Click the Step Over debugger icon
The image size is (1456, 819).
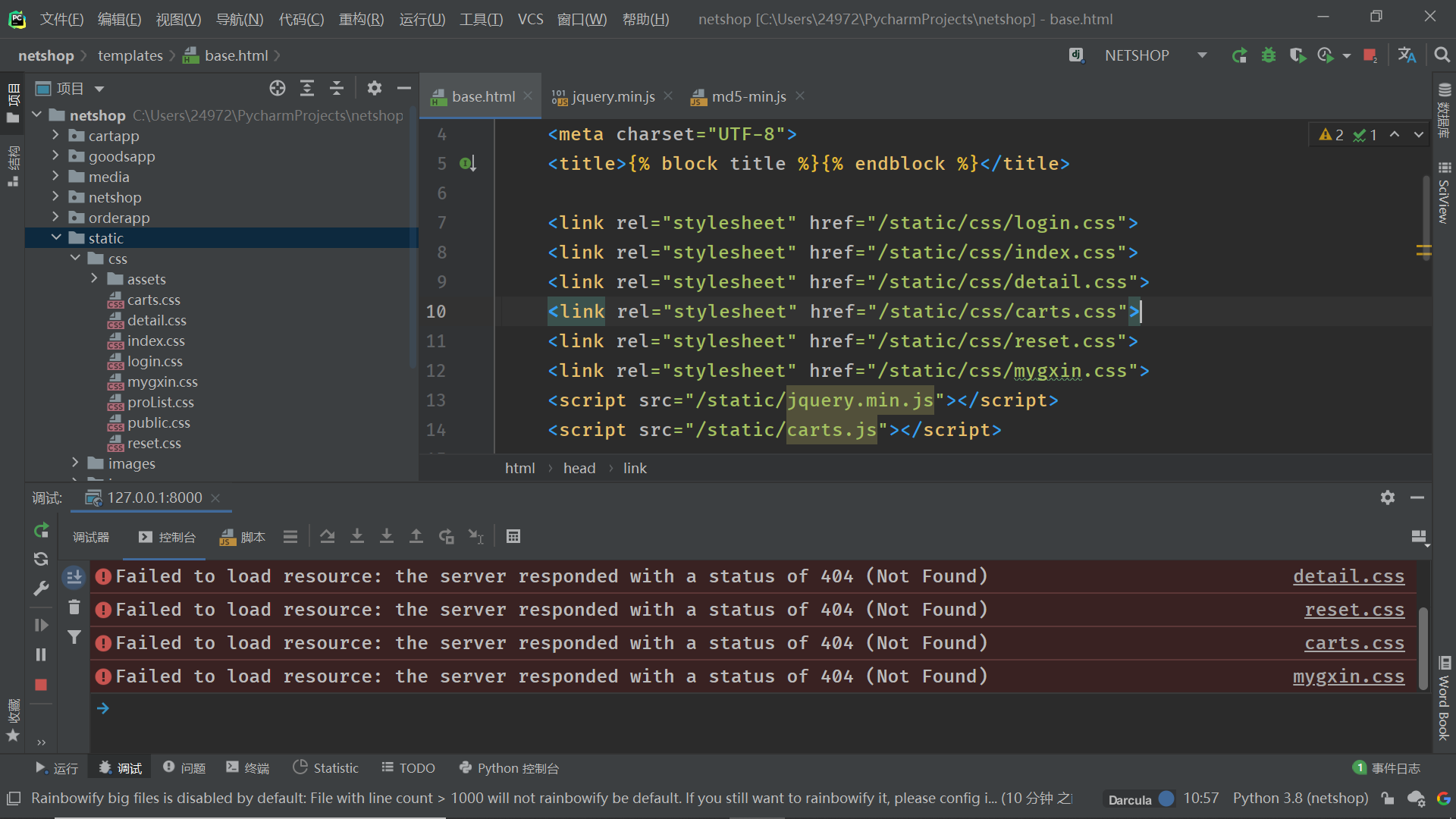pos(328,537)
